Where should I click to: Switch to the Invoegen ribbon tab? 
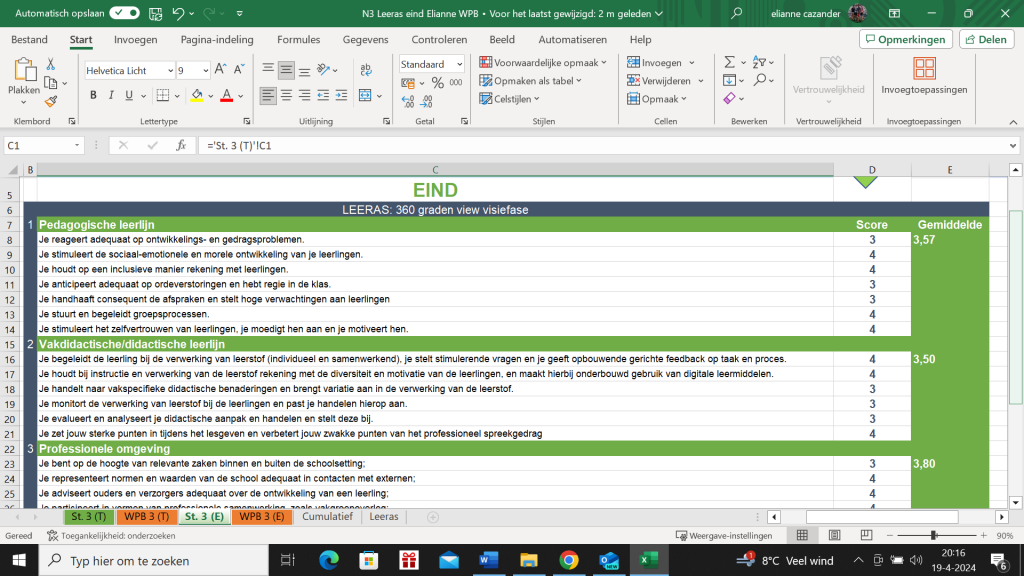137,39
